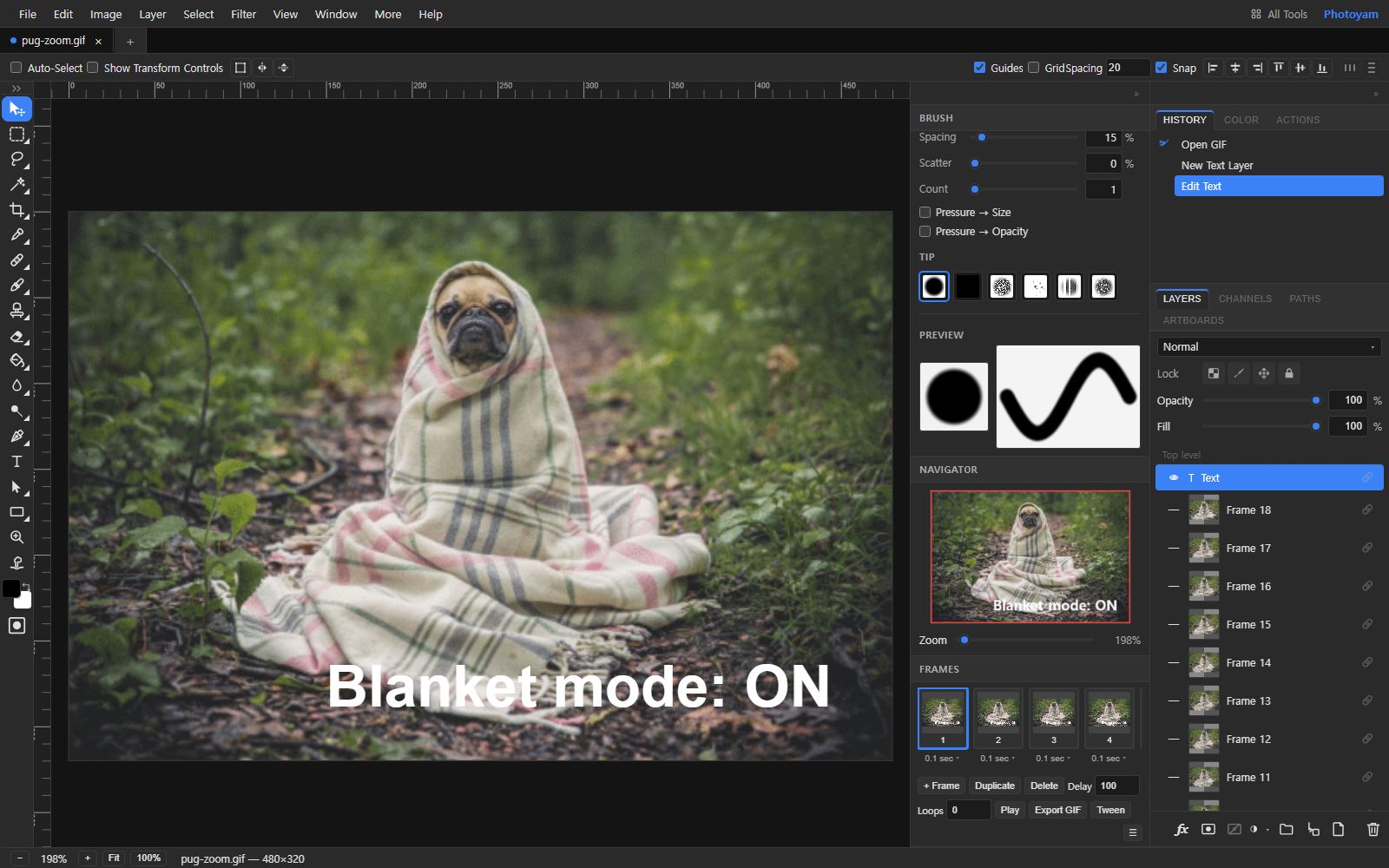Enable the Auto-Select checkbox

16,68
